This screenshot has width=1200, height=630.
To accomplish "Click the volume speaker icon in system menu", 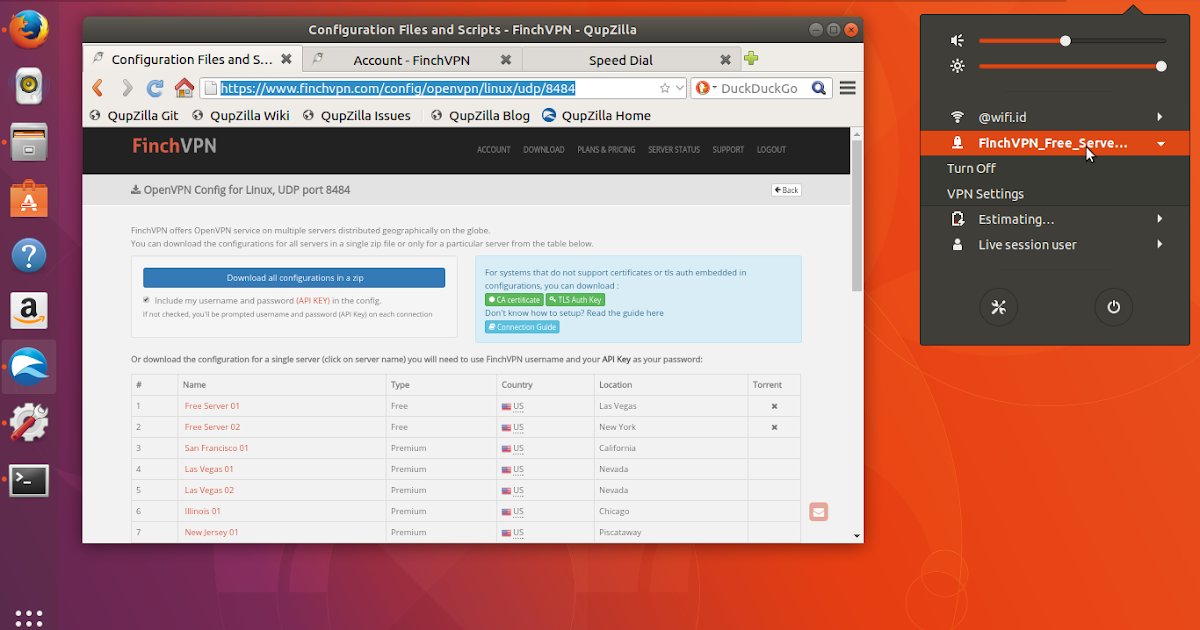I will pos(957,40).
